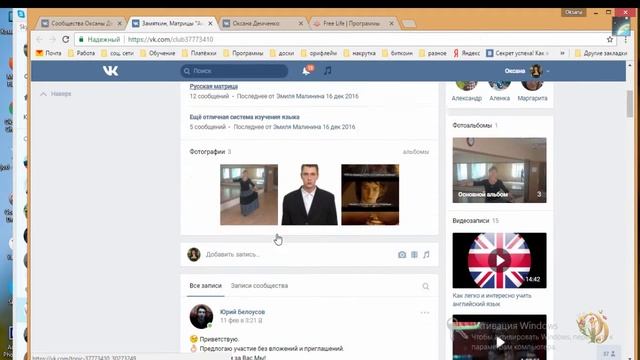The height and width of the screenshot is (360, 640).
Task: Open the Русская матрица topic
Action: point(213,87)
